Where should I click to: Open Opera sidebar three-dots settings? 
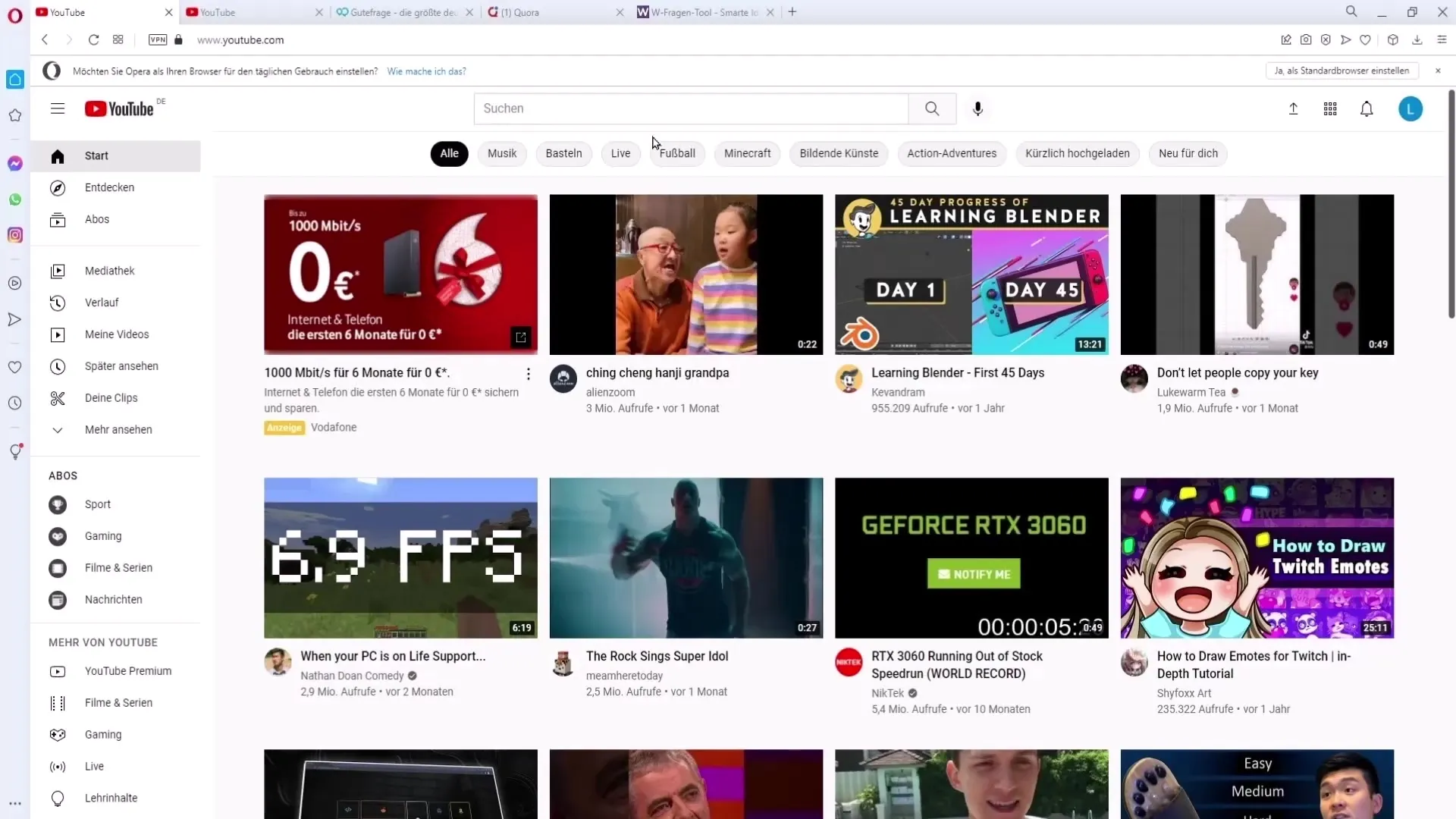(x=15, y=803)
